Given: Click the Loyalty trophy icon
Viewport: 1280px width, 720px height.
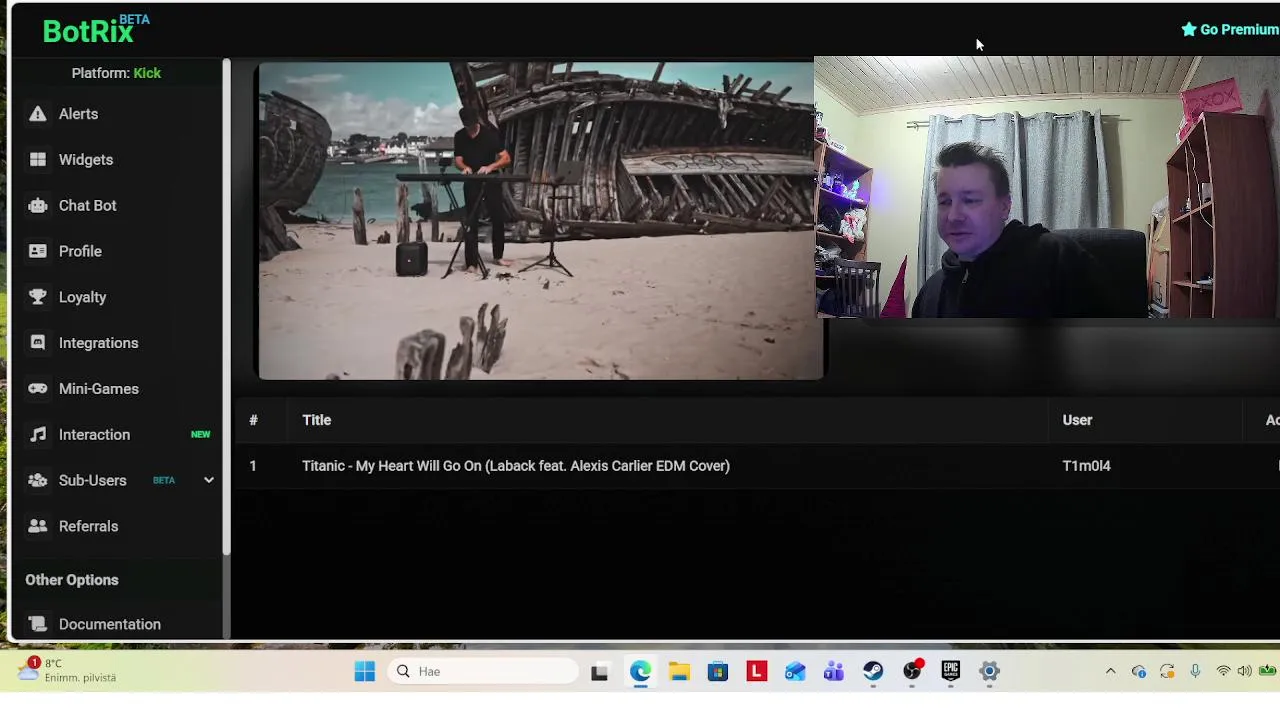Looking at the screenshot, I should click(38, 297).
